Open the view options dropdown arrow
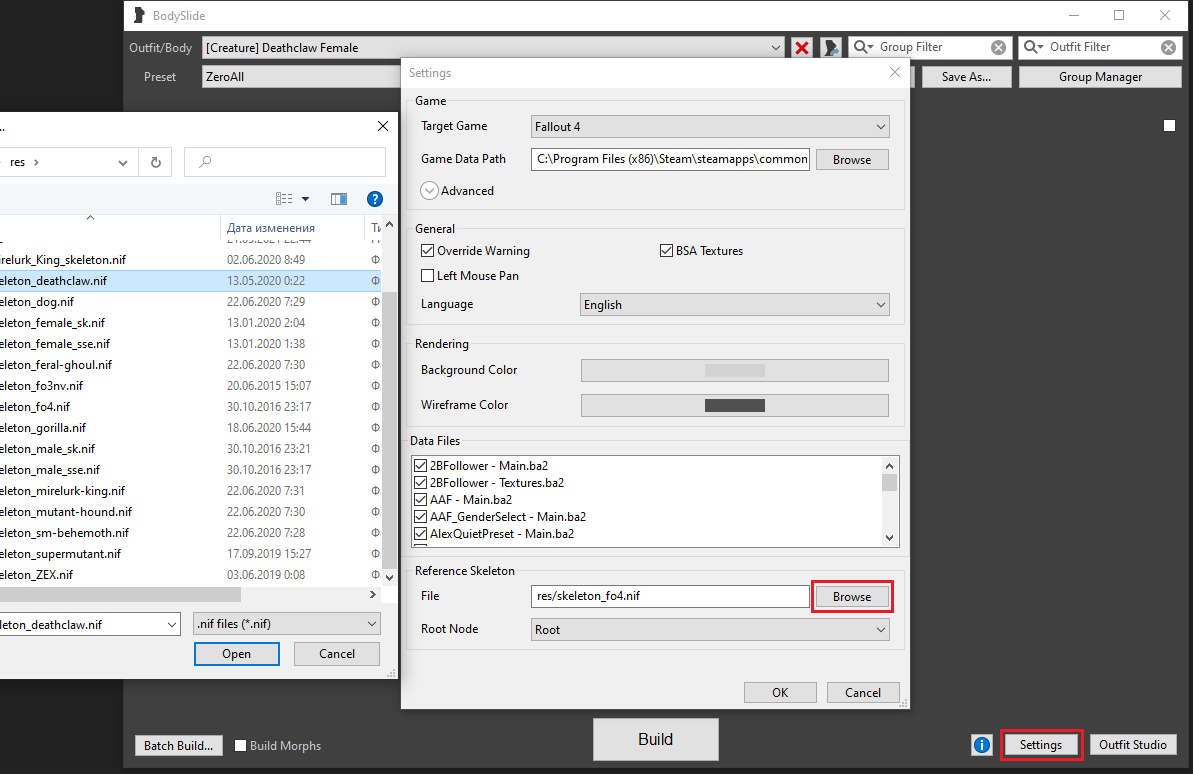 [306, 199]
